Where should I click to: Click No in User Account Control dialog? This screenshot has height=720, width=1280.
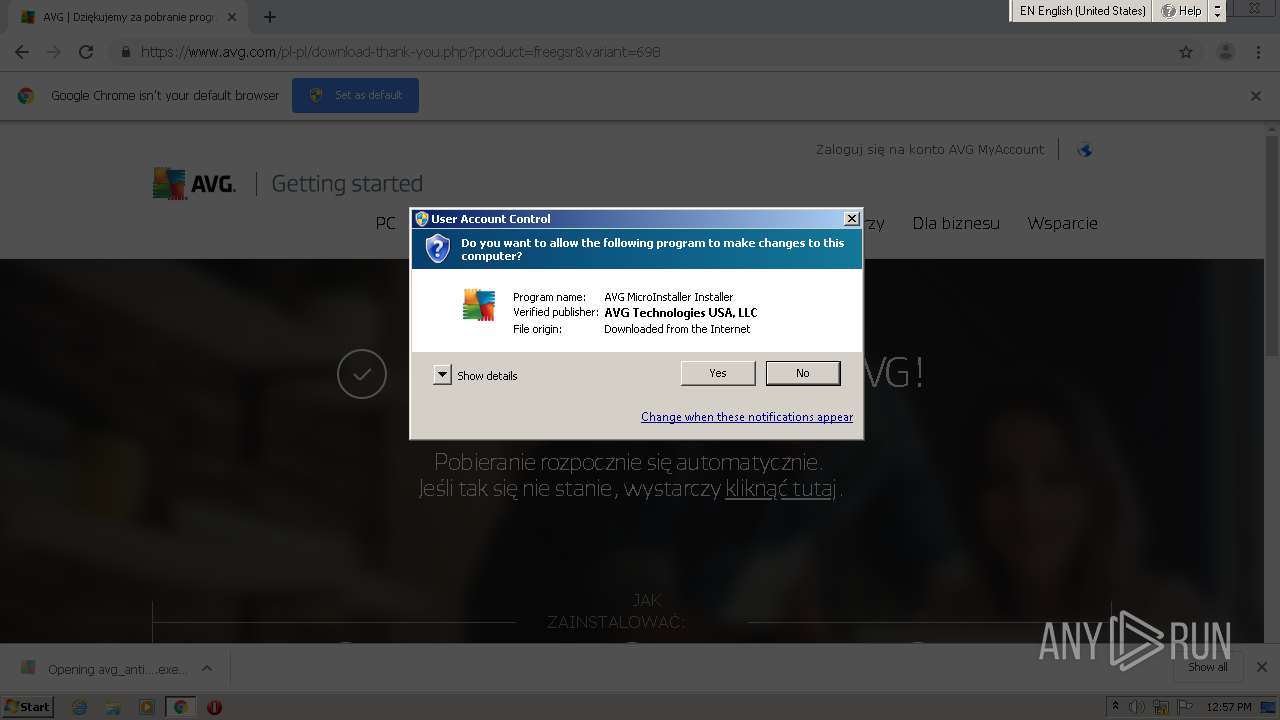click(x=803, y=373)
